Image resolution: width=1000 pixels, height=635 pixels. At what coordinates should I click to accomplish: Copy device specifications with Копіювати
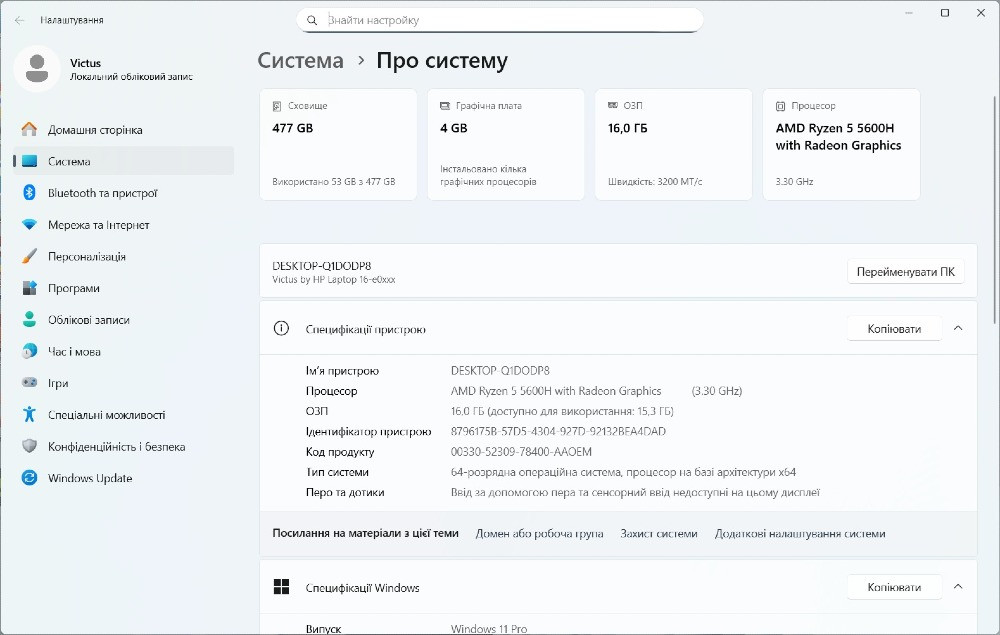click(894, 327)
